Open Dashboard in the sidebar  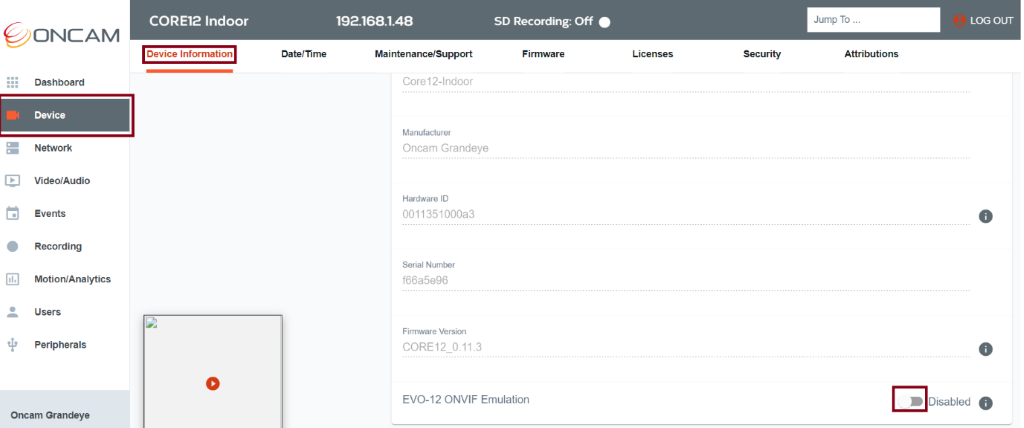click(65, 82)
